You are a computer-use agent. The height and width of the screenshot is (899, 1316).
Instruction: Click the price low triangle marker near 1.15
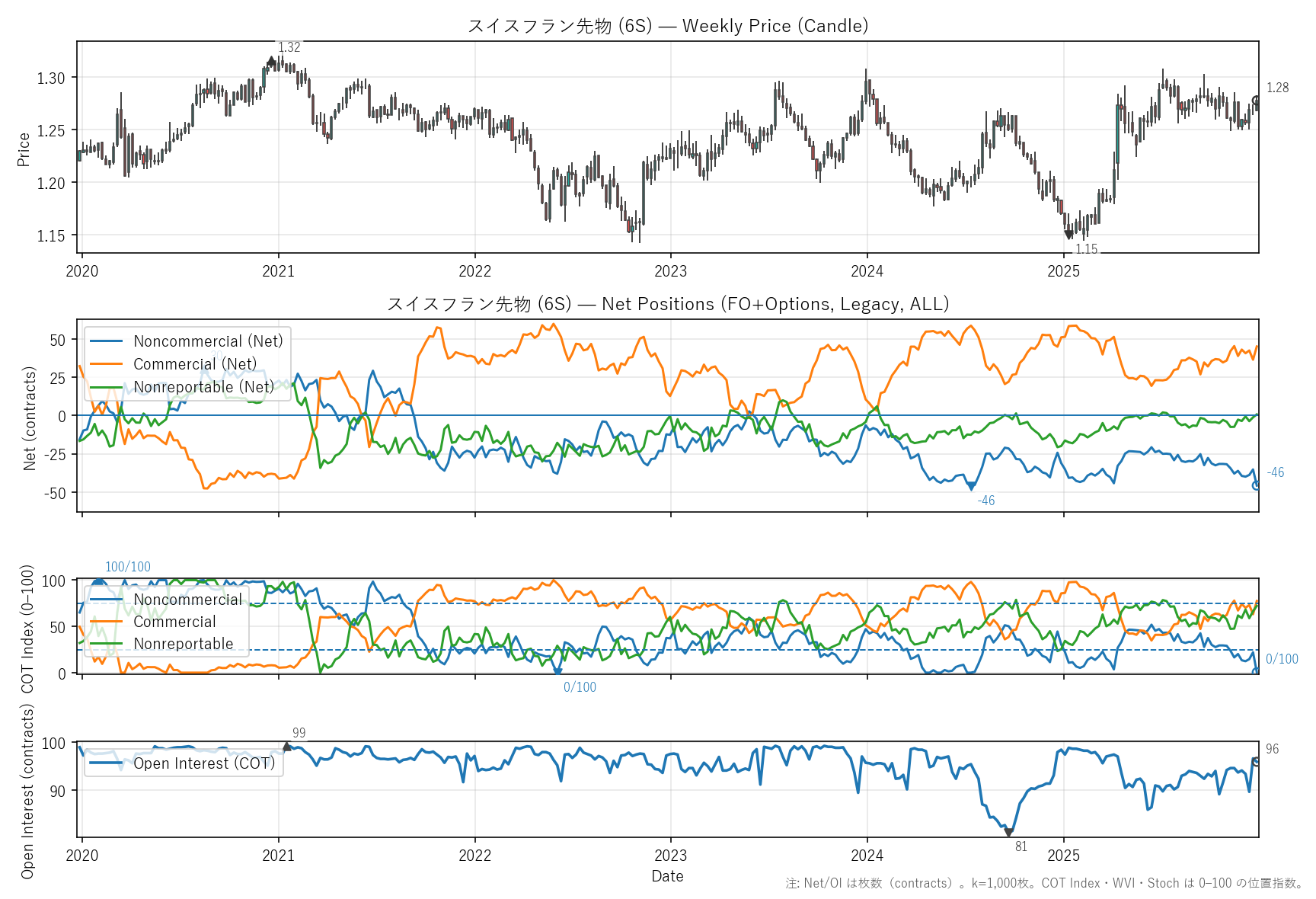click(1068, 235)
